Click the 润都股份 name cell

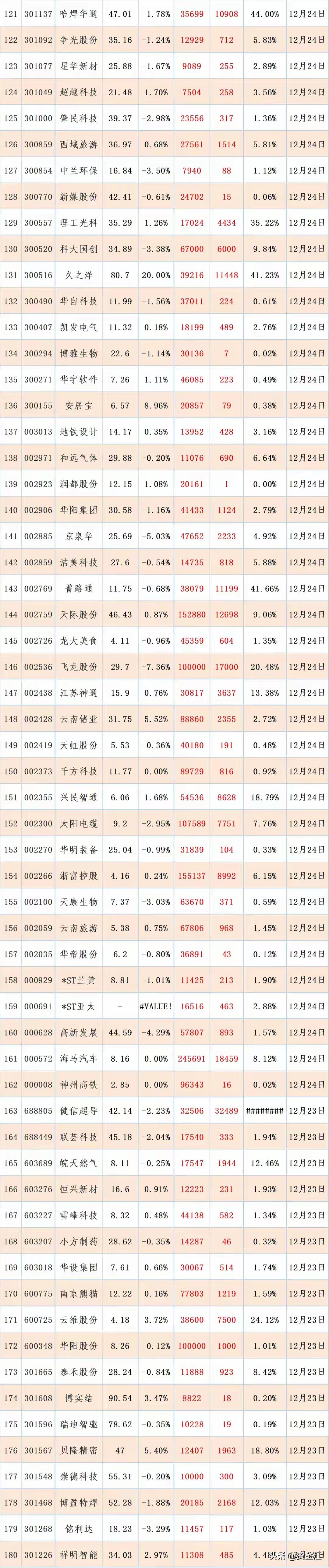79,484
